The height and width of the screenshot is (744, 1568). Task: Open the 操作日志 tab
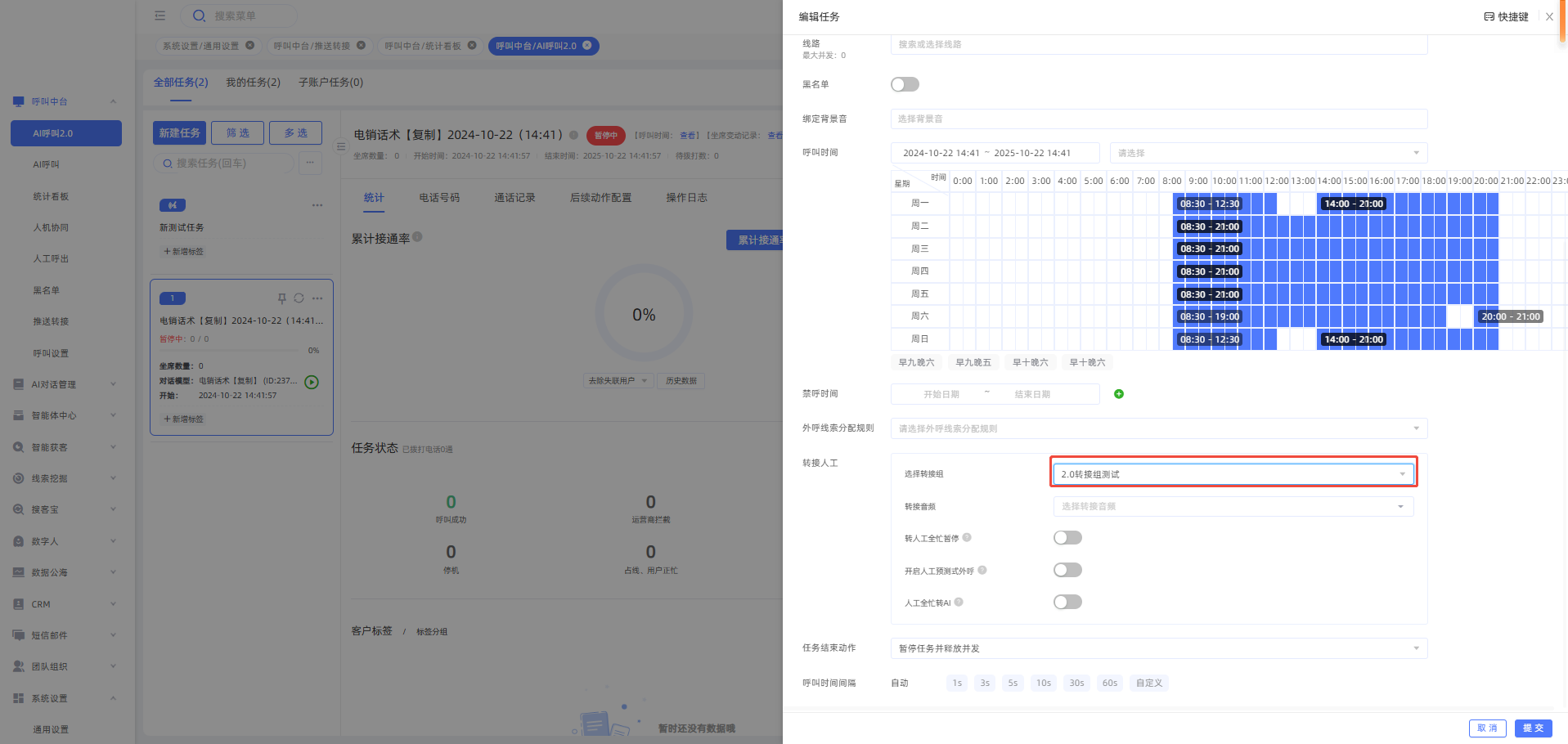click(x=686, y=198)
